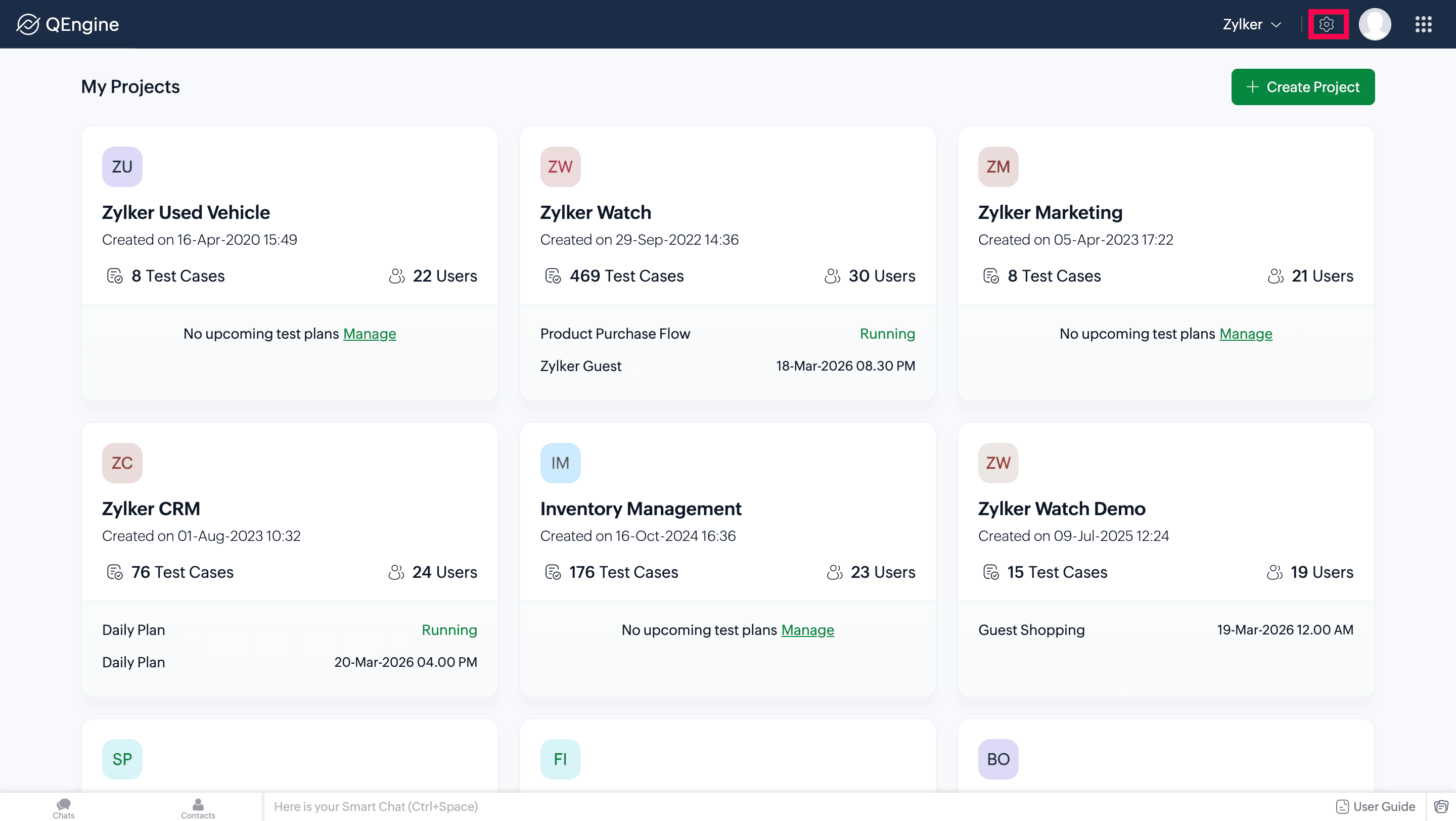Click the My Projects heading

pos(130,86)
